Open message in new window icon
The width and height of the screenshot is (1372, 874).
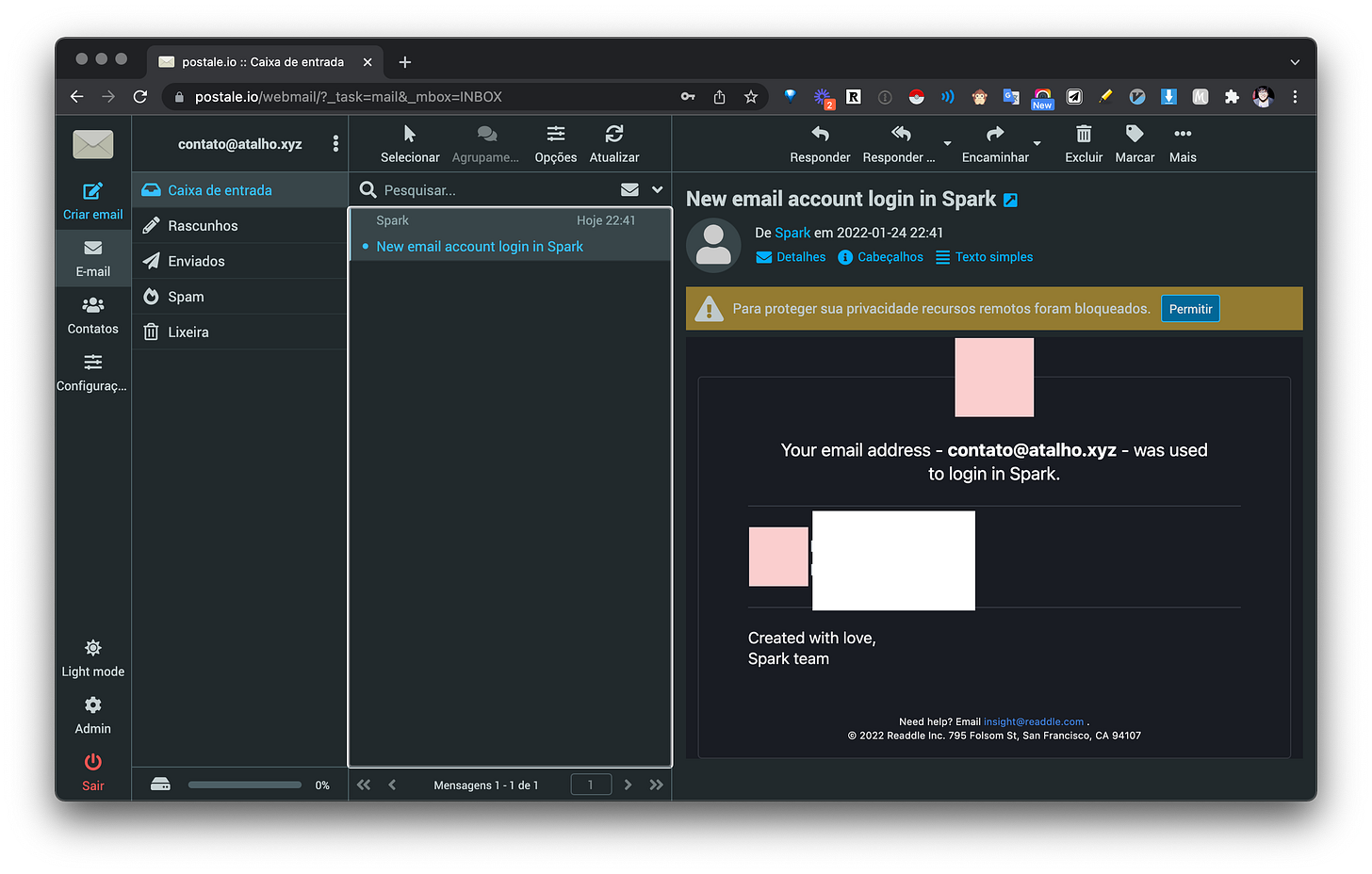1010,200
